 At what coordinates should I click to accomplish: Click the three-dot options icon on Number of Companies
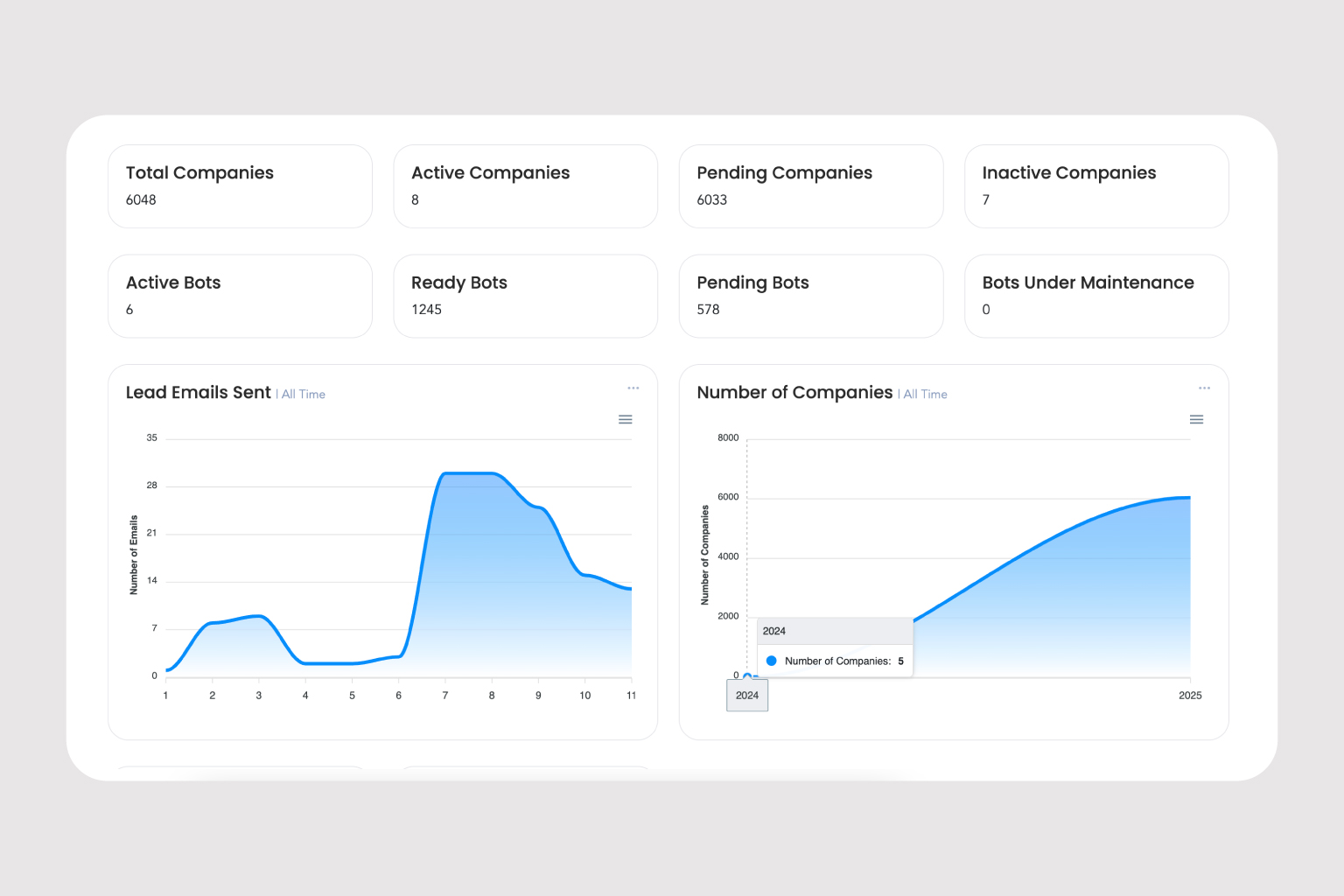pyautogui.click(x=1204, y=388)
